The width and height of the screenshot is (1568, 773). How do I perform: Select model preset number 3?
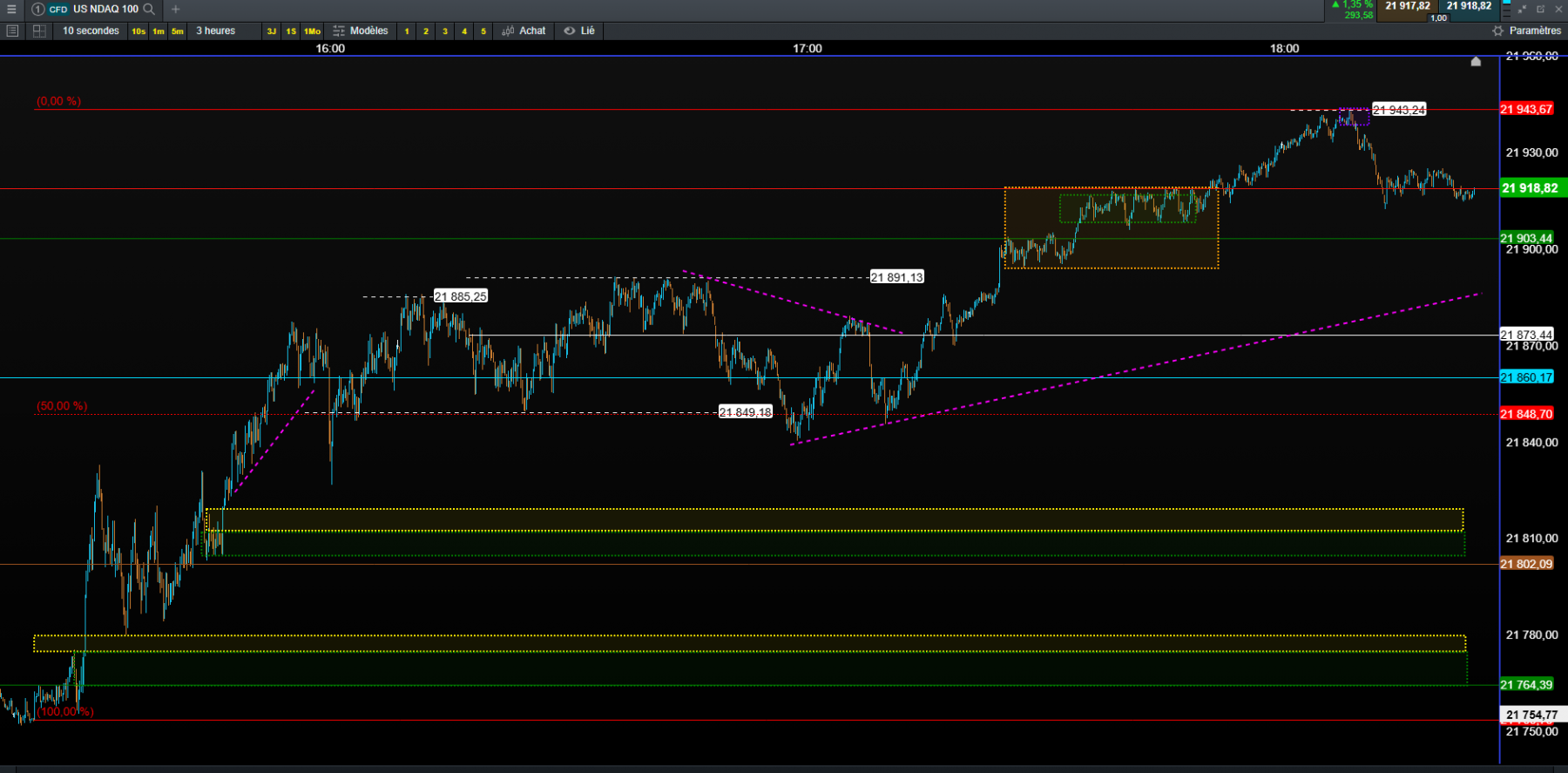pyautogui.click(x=445, y=31)
